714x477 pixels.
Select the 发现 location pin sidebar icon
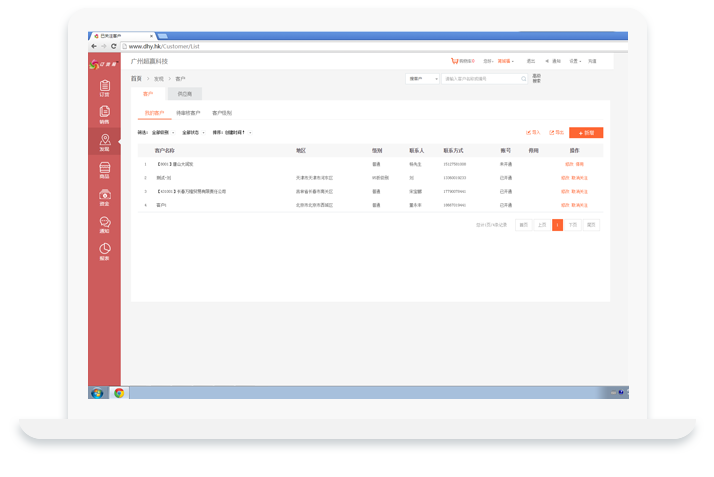(104, 142)
